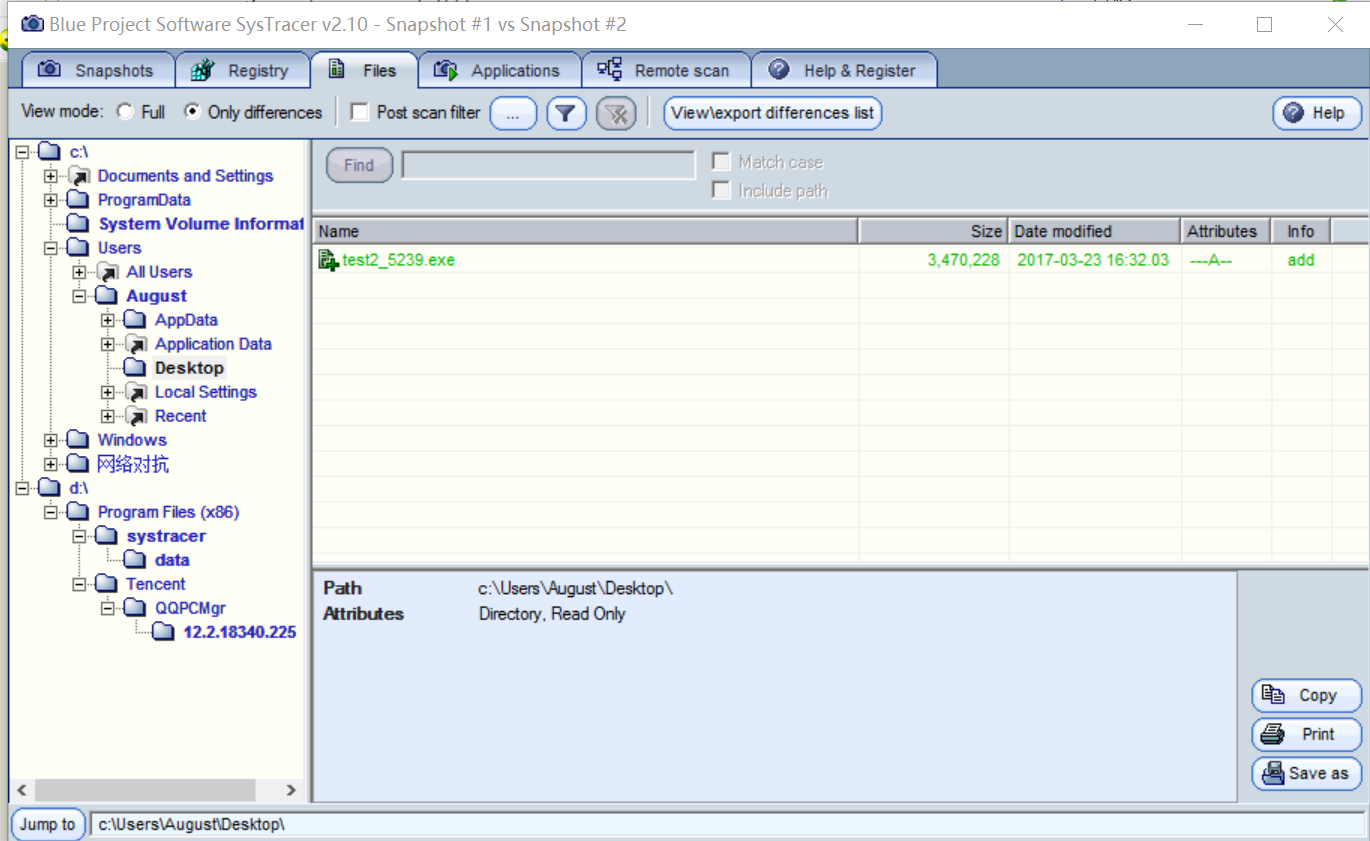Select test2_5239.exe file name

coord(399,260)
